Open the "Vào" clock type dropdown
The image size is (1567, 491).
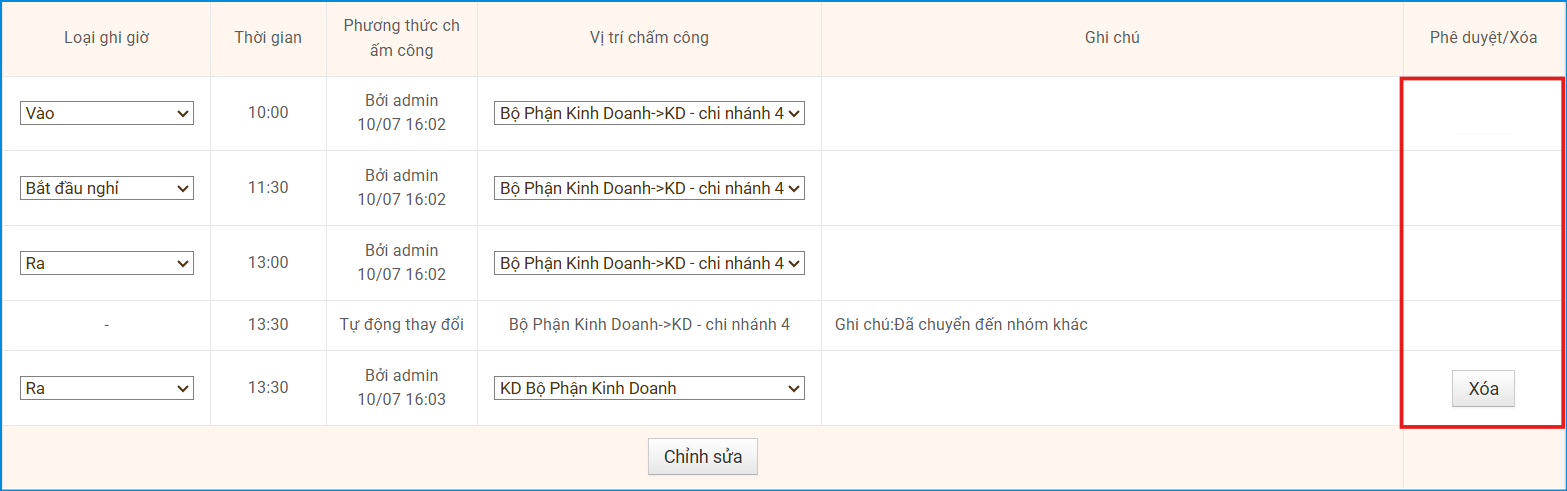106,114
